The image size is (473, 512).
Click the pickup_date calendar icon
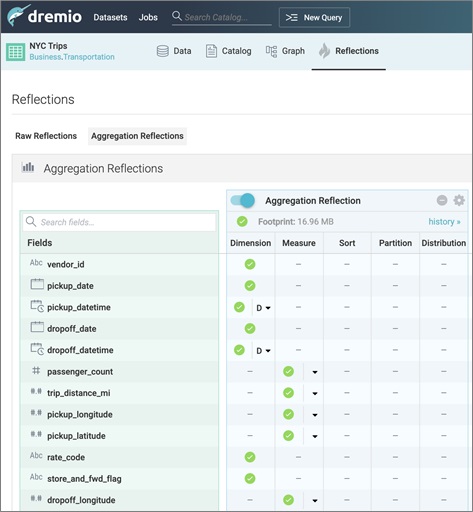pos(37,284)
